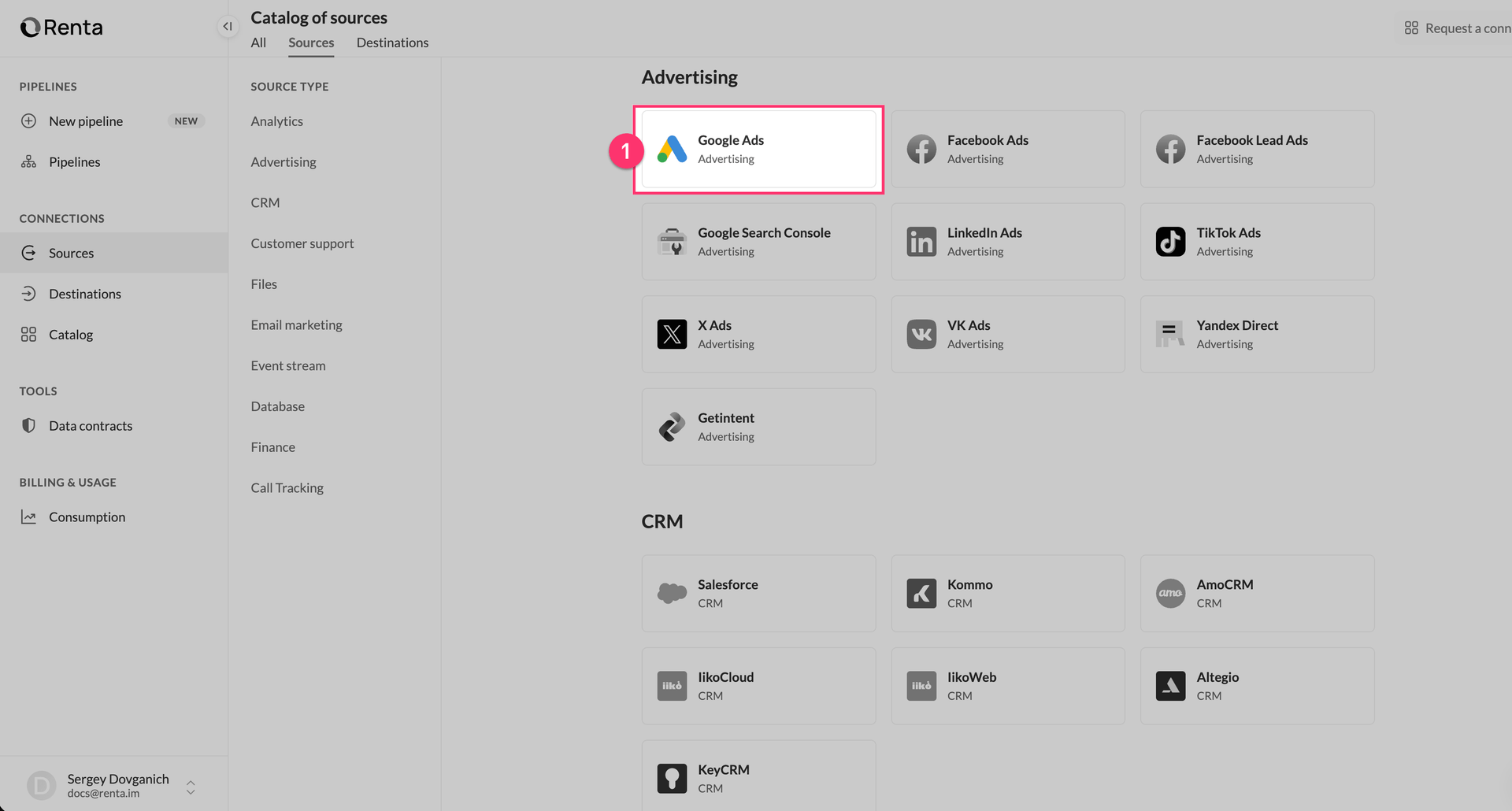This screenshot has height=811, width=1512.
Task: Click the Destinations arrow icon in sidebar
Action: (x=28, y=294)
